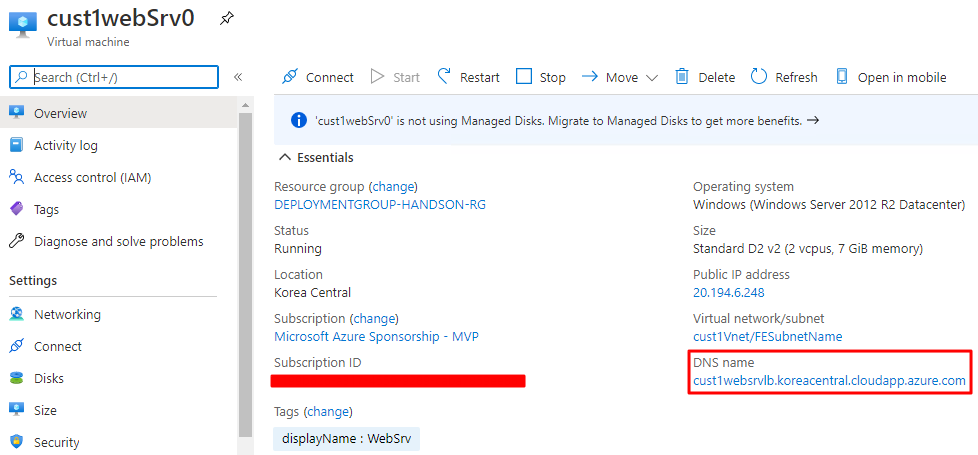978x455 pixels.
Task: Open public IP address 20.194.6.248
Action: pos(729,292)
